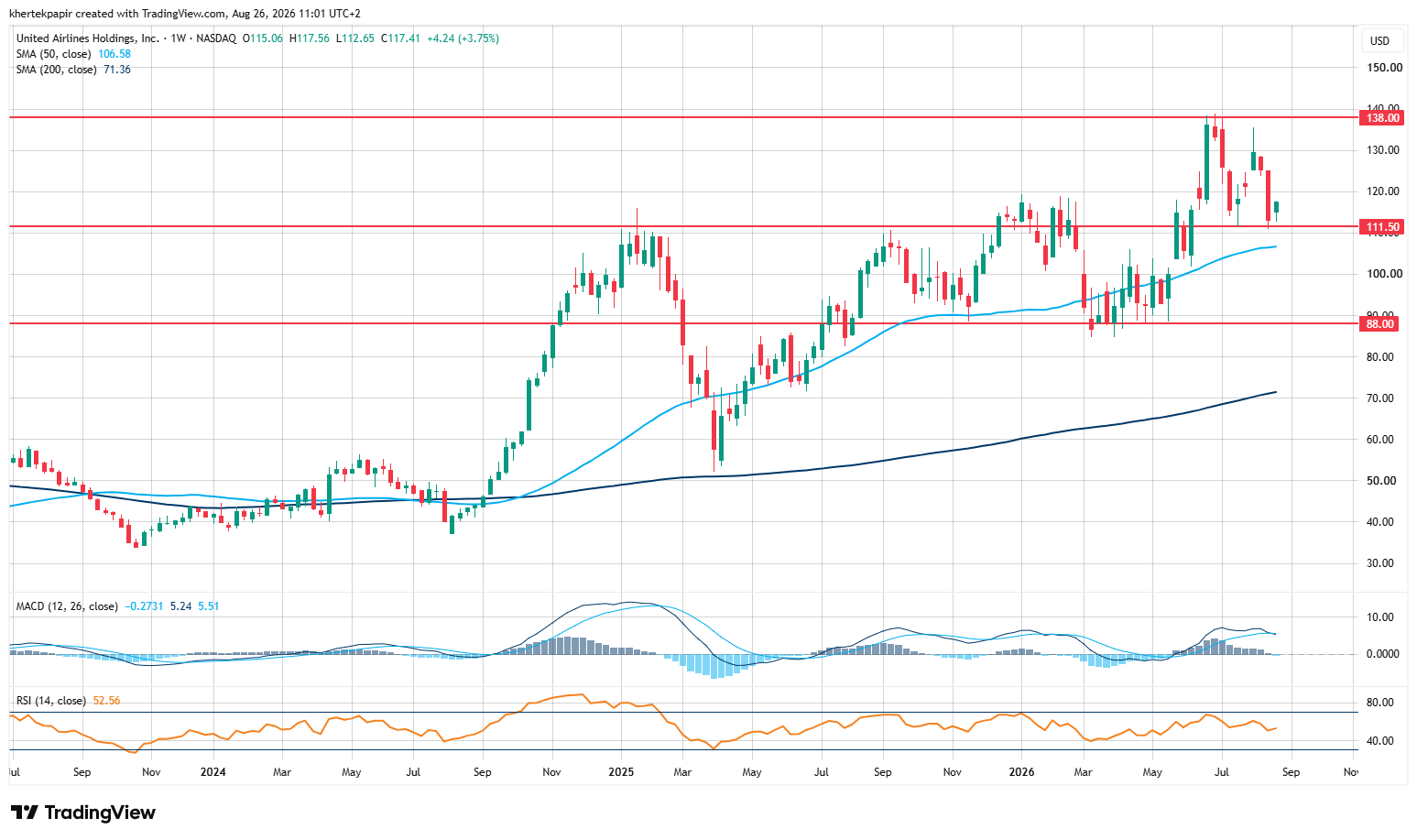Click the MACD signal value "5.51"
This screenshot has width=1417, height=840.
[209, 606]
